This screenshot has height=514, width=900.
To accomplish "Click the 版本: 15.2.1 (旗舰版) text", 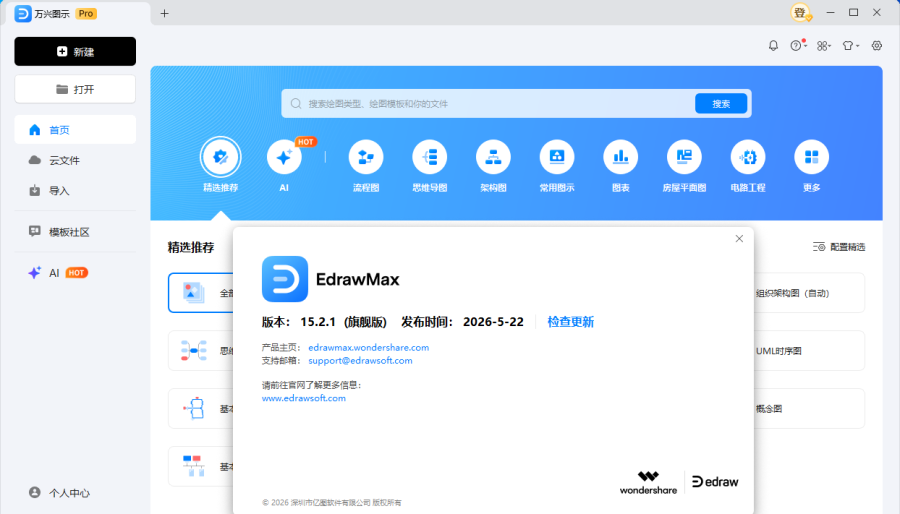I will (324, 322).
